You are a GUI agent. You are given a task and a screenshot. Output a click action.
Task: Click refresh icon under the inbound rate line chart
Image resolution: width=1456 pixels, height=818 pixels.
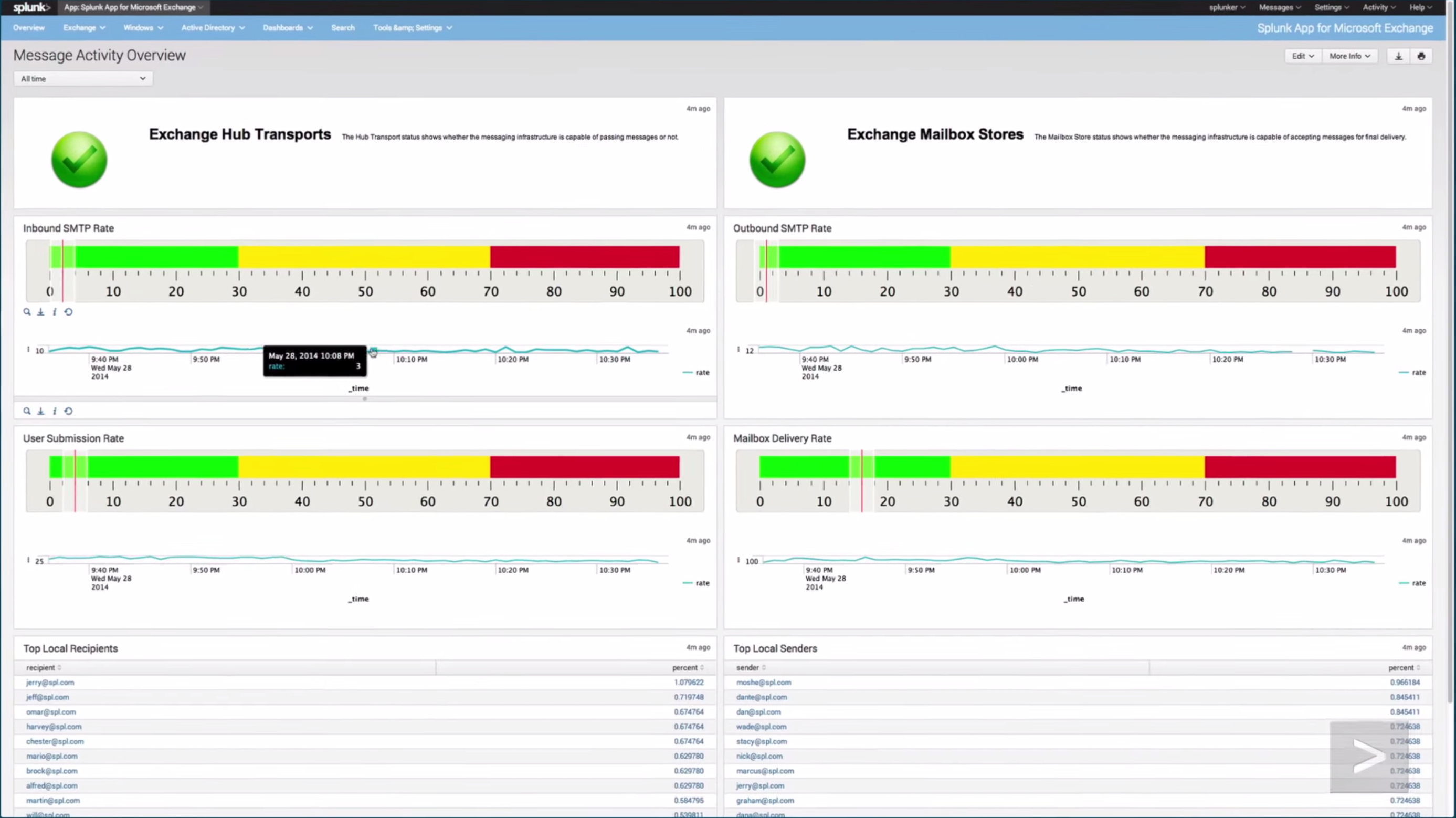[68, 411]
